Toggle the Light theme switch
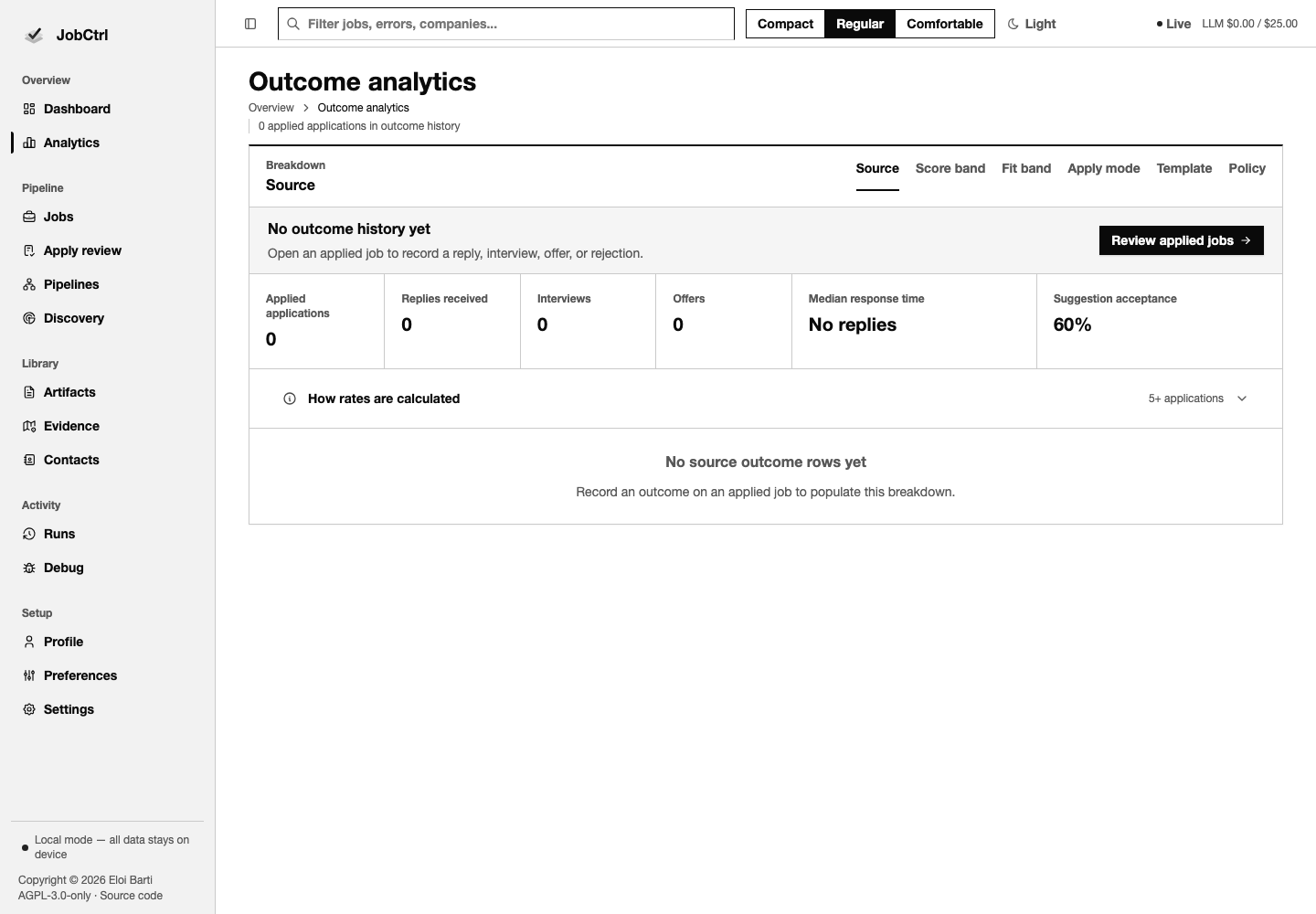Viewport: 1316px width, 914px height. click(1032, 24)
